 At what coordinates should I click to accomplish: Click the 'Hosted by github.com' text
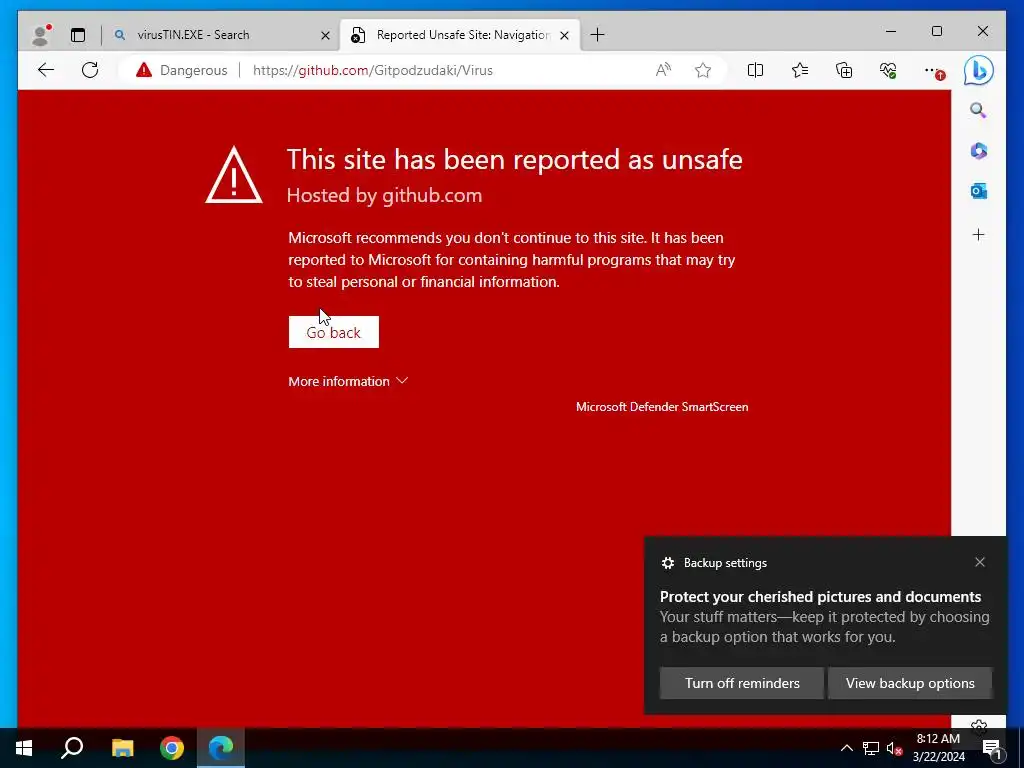point(384,195)
